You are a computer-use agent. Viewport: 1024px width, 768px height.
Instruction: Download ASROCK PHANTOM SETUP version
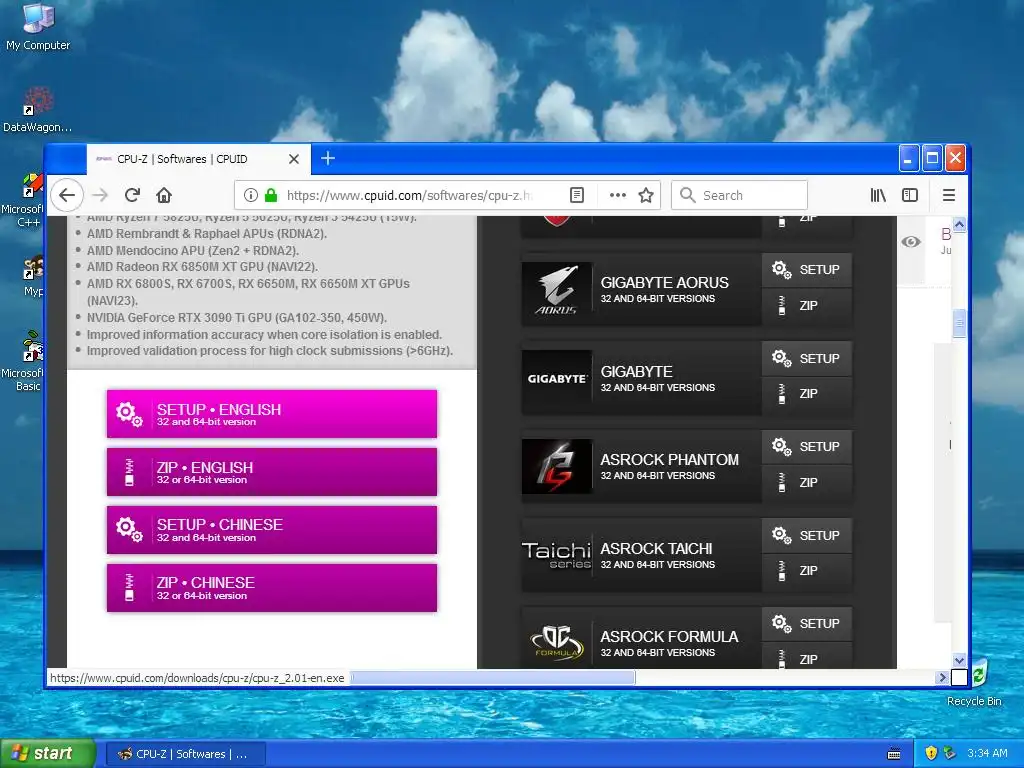coord(807,447)
